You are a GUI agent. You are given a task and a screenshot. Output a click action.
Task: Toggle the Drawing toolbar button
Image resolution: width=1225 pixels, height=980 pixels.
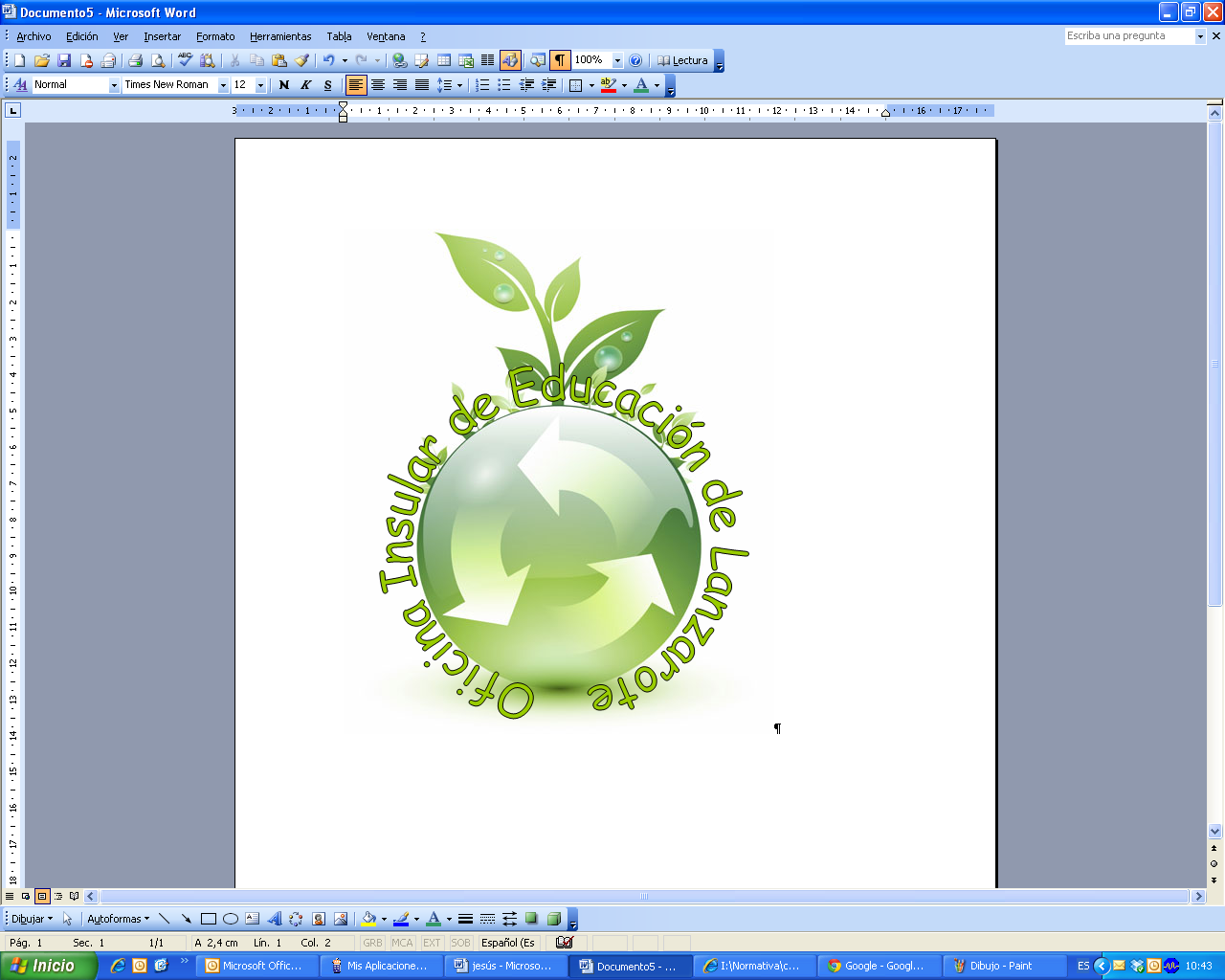(x=510, y=60)
